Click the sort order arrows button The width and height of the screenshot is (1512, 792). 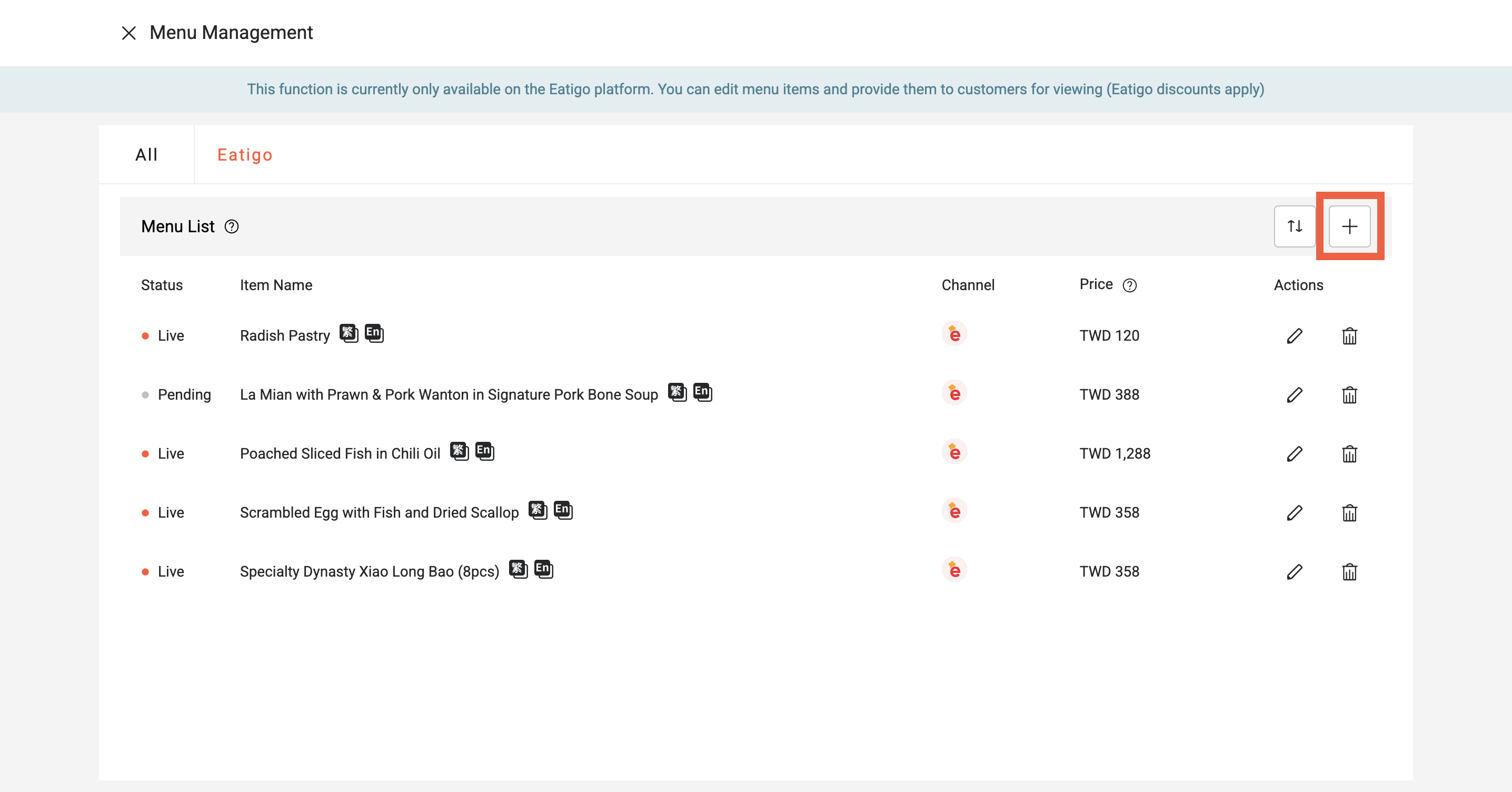click(1294, 226)
